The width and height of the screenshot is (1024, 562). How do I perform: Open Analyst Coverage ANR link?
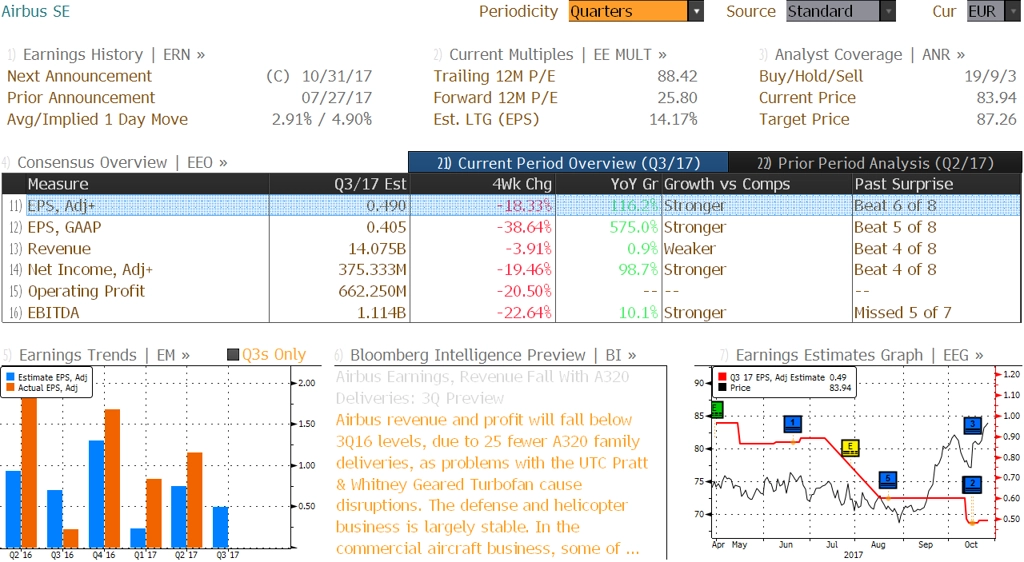870,55
